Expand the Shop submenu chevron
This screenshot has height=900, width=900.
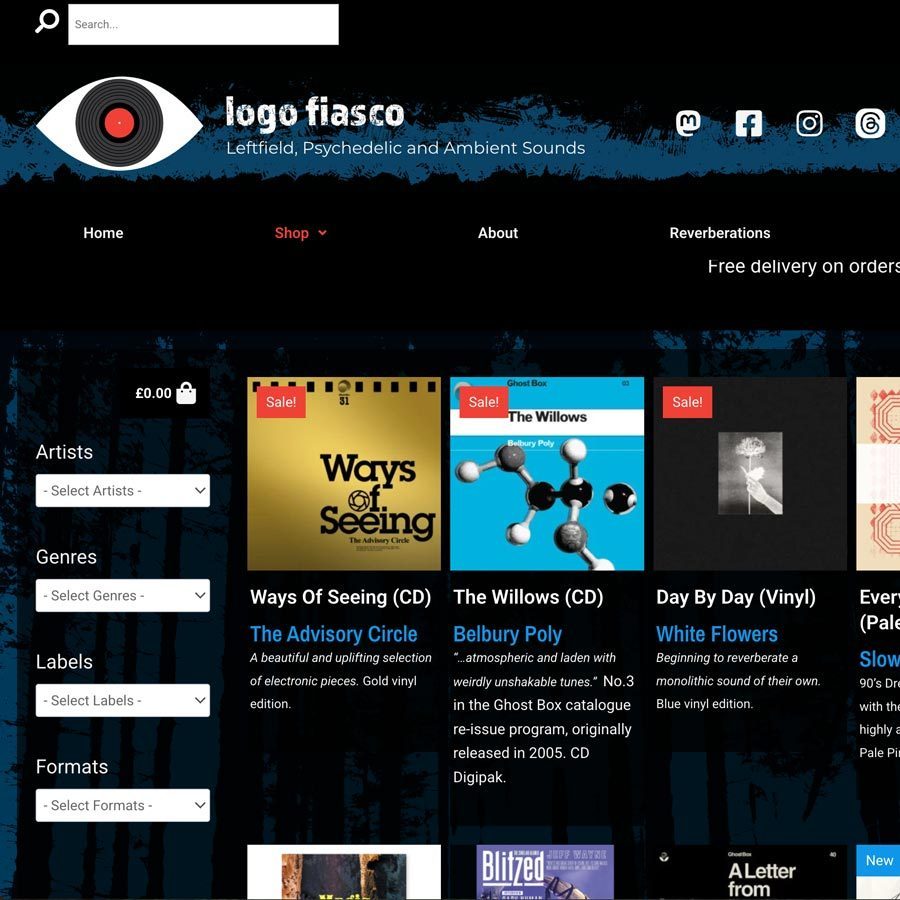[x=323, y=233]
